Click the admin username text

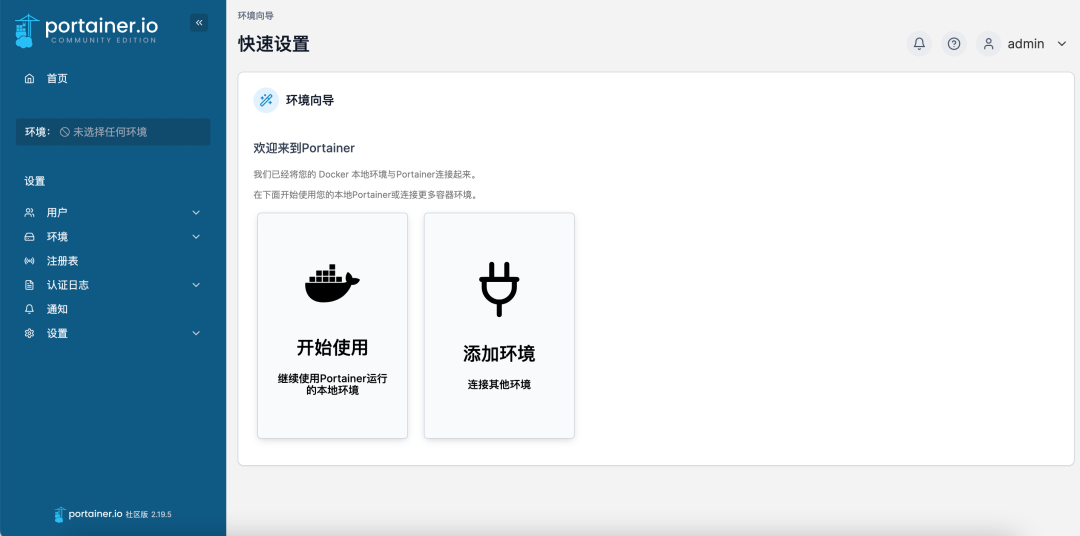[x=1026, y=44]
